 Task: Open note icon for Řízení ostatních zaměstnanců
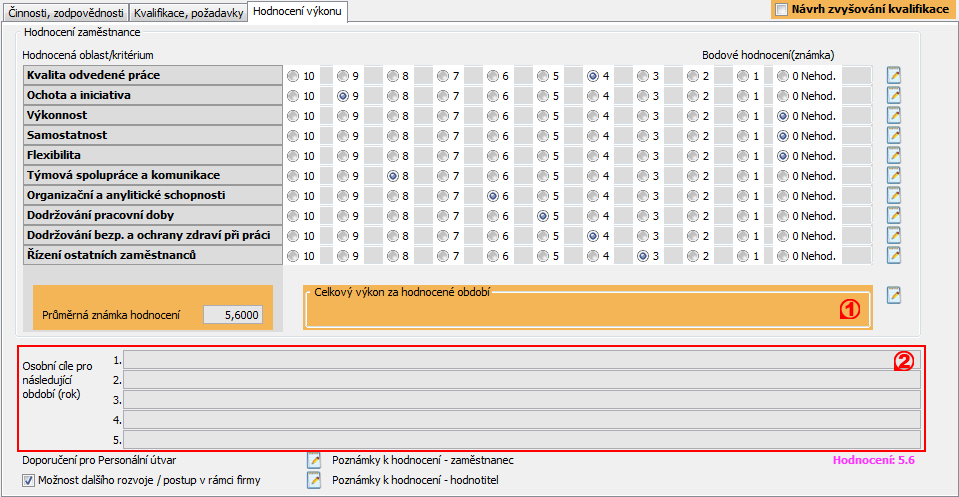tap(894, 255)
